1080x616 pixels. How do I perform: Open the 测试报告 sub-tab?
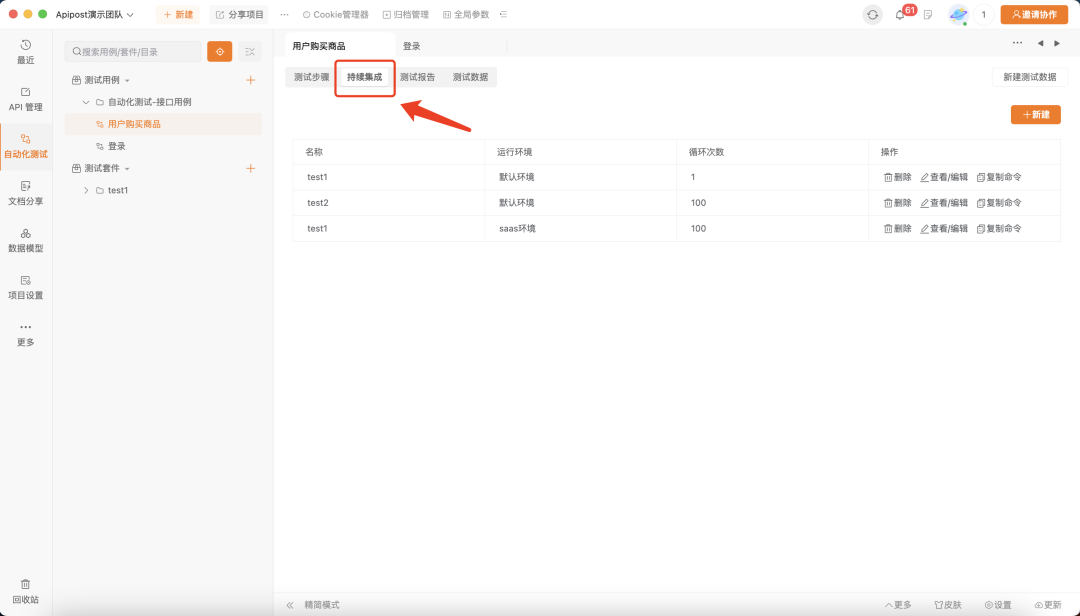[x=417, y=77]
